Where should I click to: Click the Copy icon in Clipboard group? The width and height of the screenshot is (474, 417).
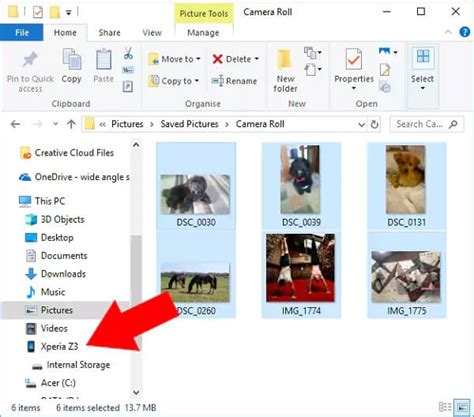pyautogui.click(x=71, y=59)
